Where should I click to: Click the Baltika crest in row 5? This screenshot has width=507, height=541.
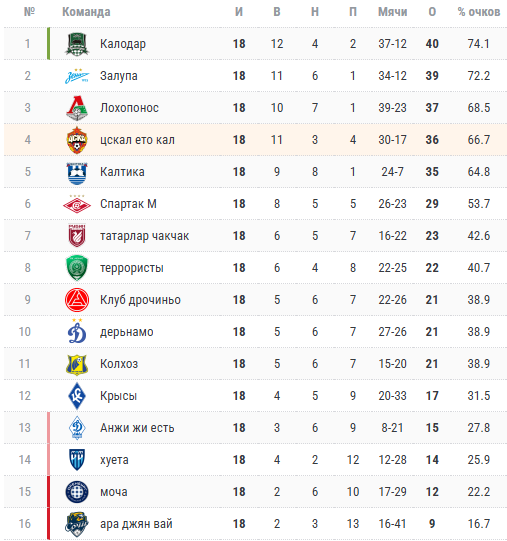77,172
